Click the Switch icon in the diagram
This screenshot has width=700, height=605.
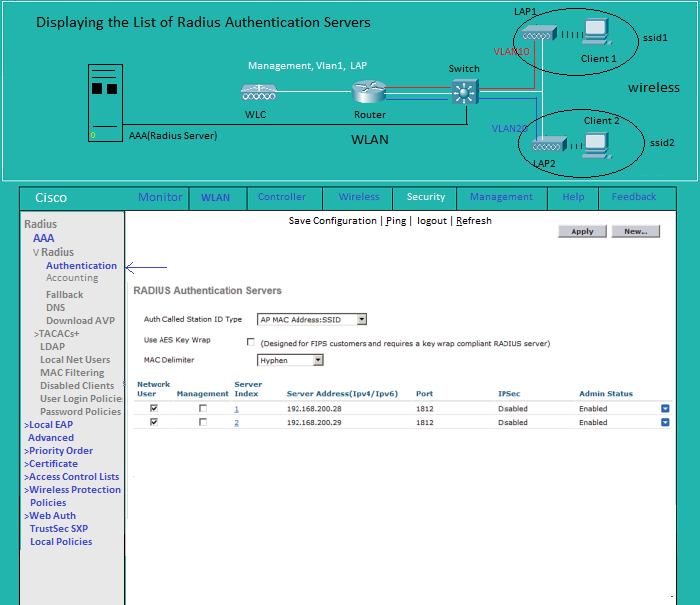coord(465,92)
